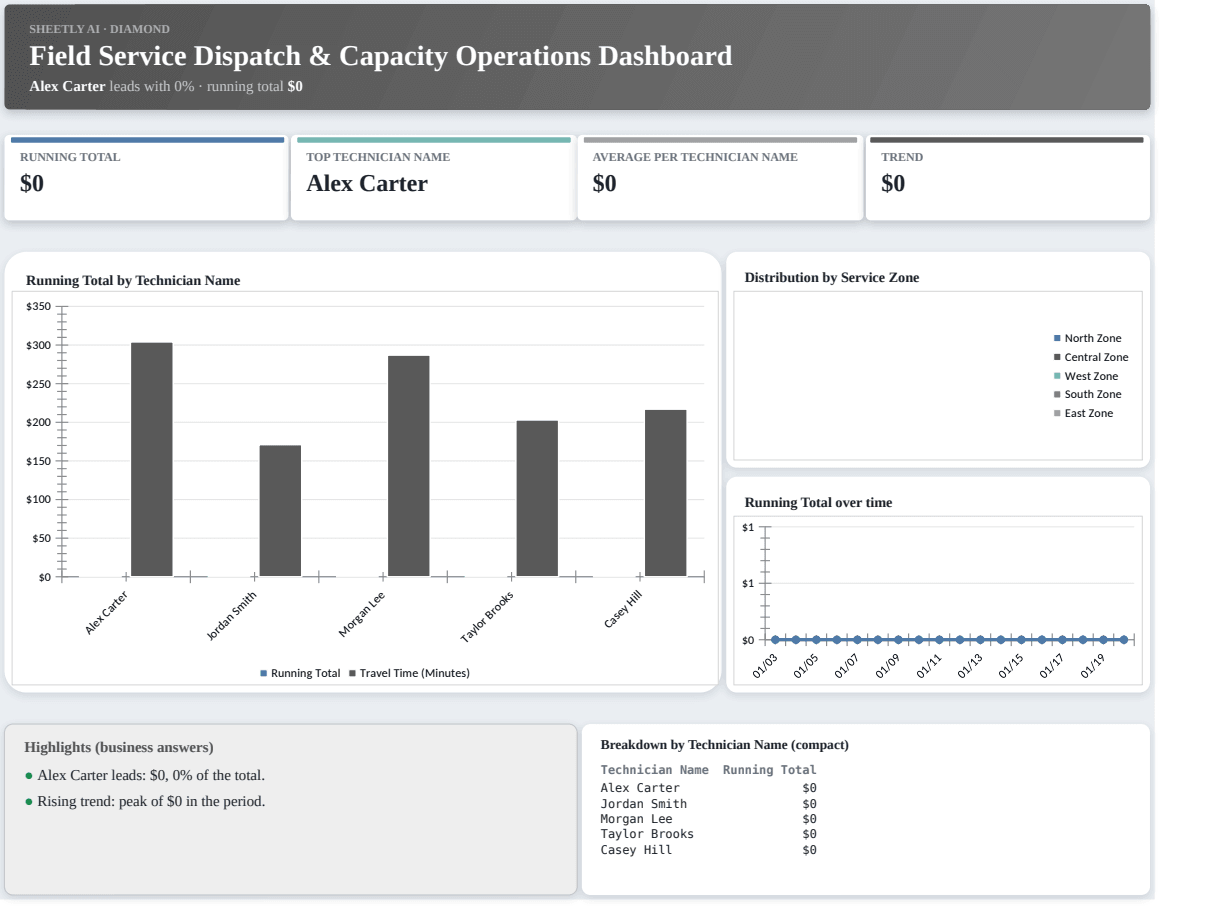This screenshot has width=1227, height=922.
Task: Click the $50 y-axis label
Action: pos(43,538)
